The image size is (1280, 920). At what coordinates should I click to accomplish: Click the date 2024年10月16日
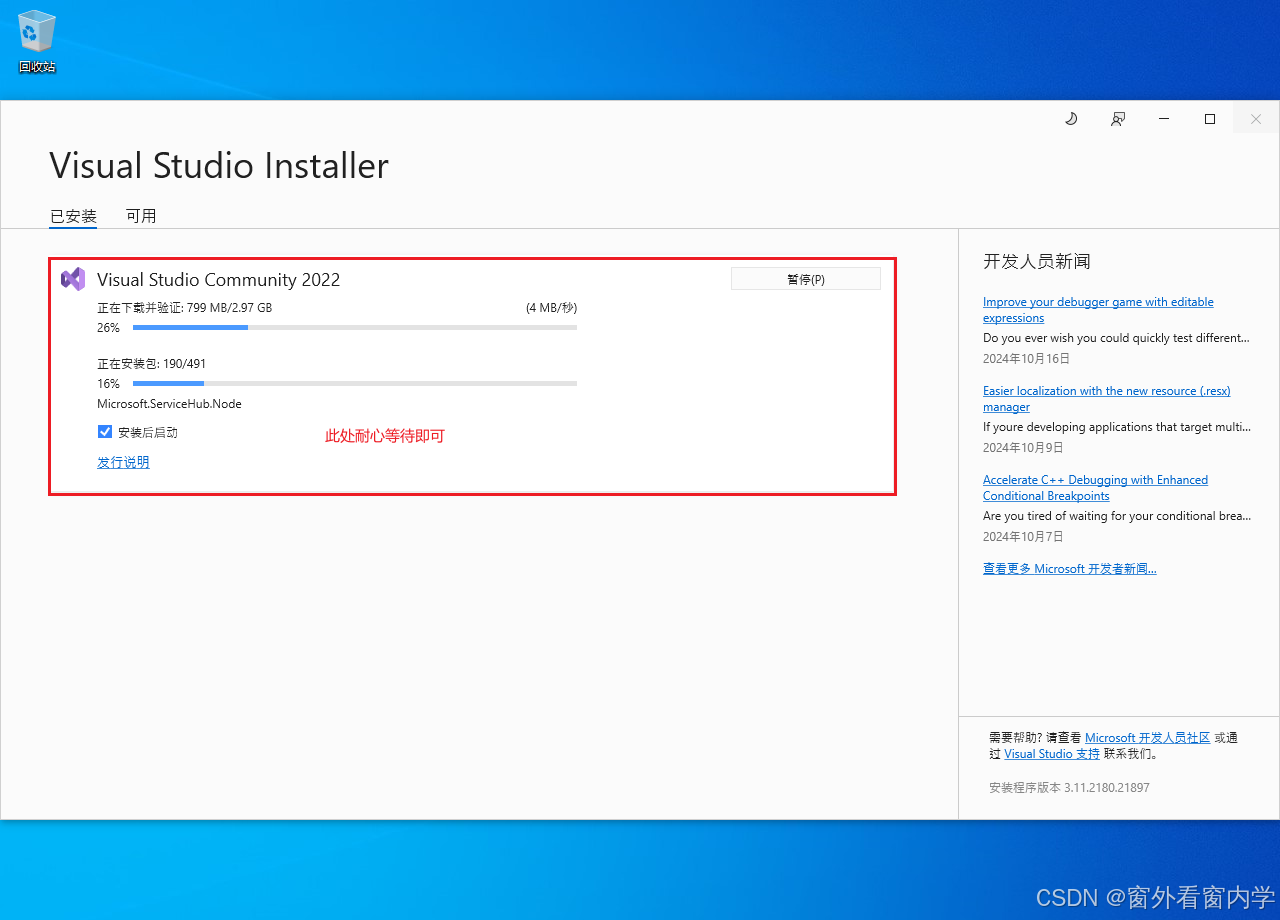click(1026, 358)
